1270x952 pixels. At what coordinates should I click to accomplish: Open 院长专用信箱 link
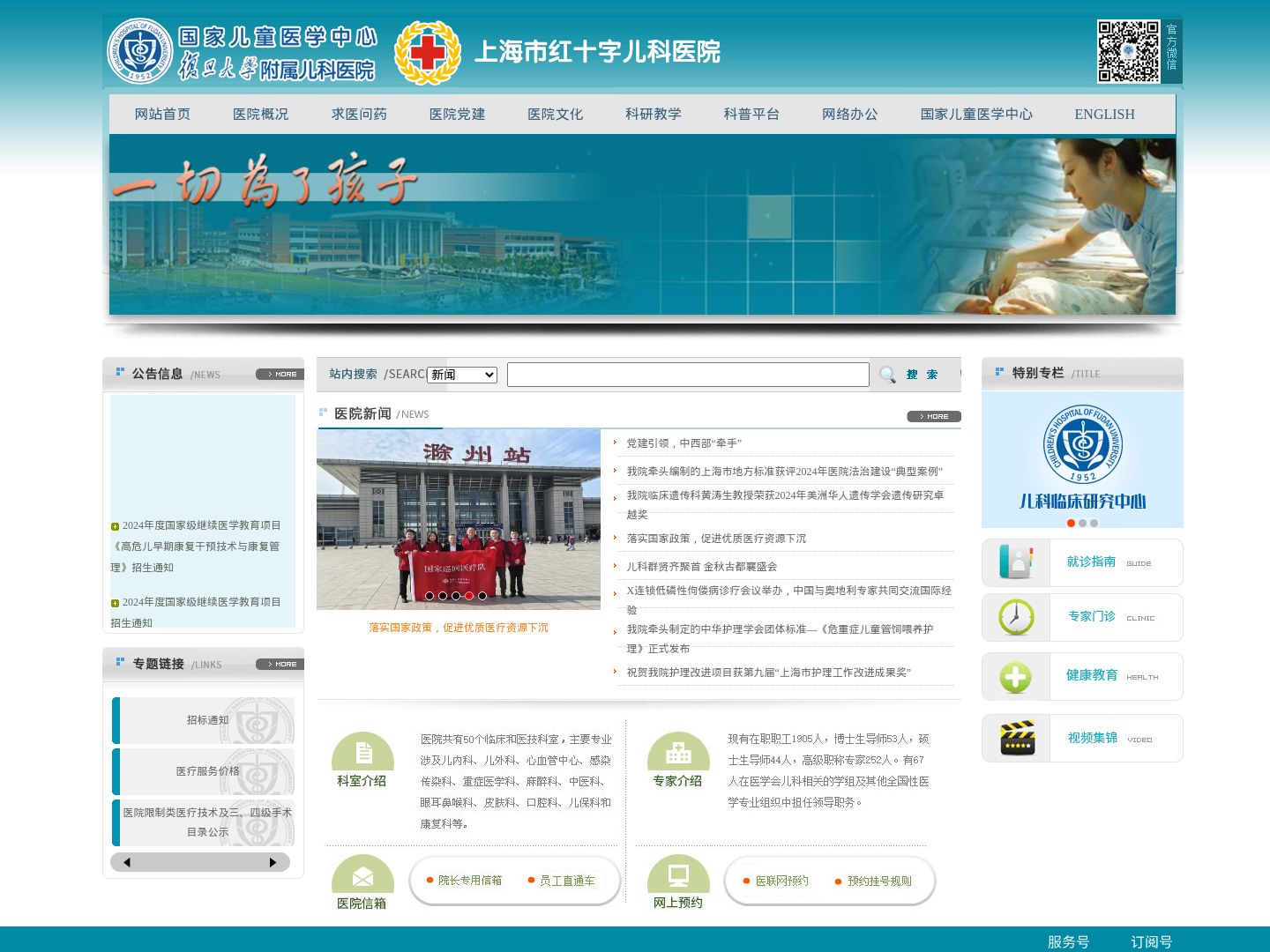point(470,881)
